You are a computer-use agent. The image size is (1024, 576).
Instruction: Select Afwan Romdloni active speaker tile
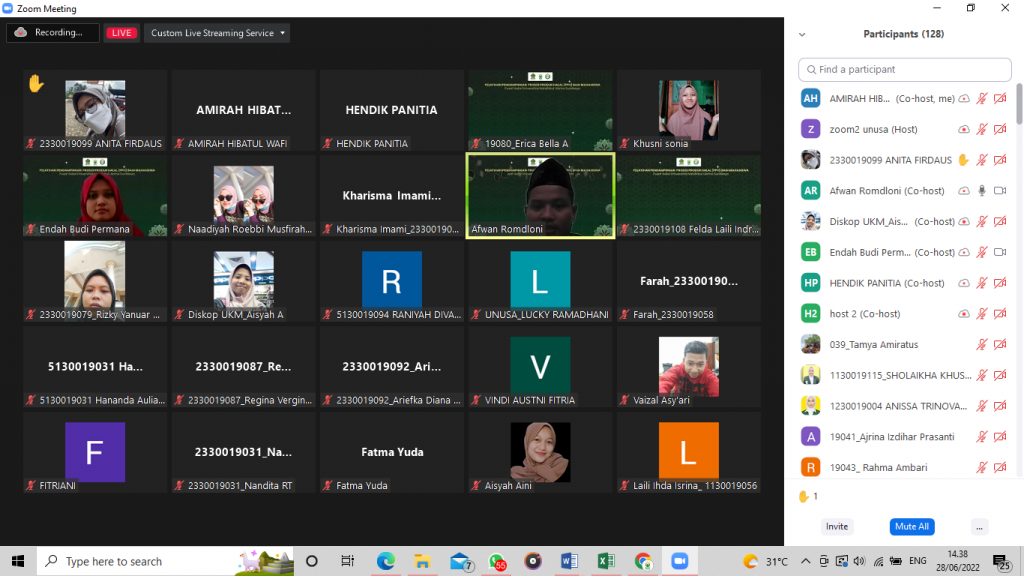click(x=540, y=196)
